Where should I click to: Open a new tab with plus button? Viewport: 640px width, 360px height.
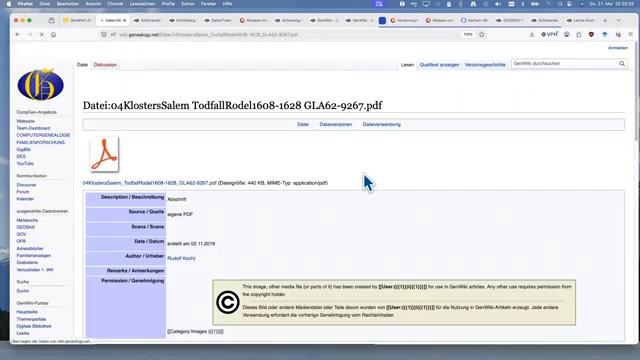point(605,20)
